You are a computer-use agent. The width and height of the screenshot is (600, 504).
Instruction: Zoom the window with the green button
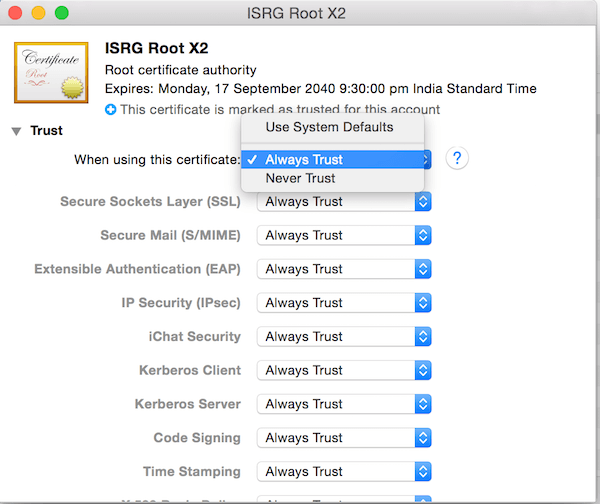[x=61, y=14]
